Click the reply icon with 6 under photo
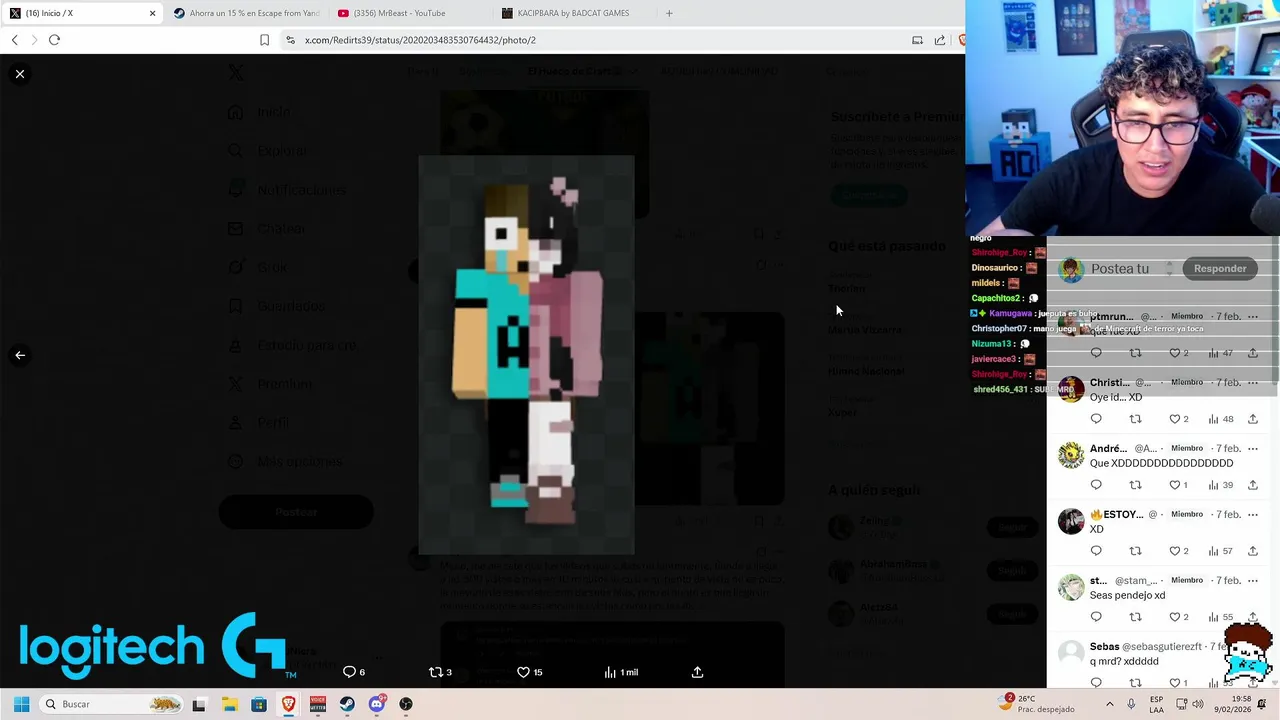Viewport: 1280px width, 720px height. 354,672
